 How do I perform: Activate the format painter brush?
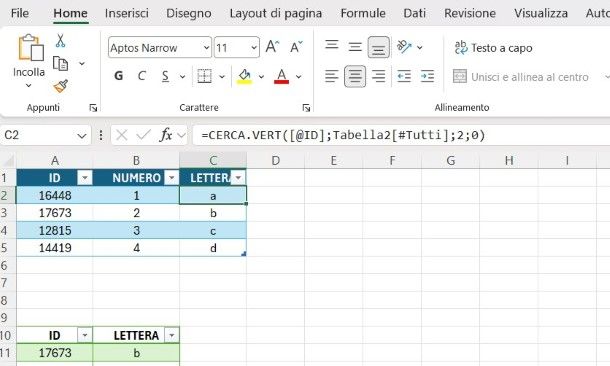pyautogui.click(x=60, y=86)
